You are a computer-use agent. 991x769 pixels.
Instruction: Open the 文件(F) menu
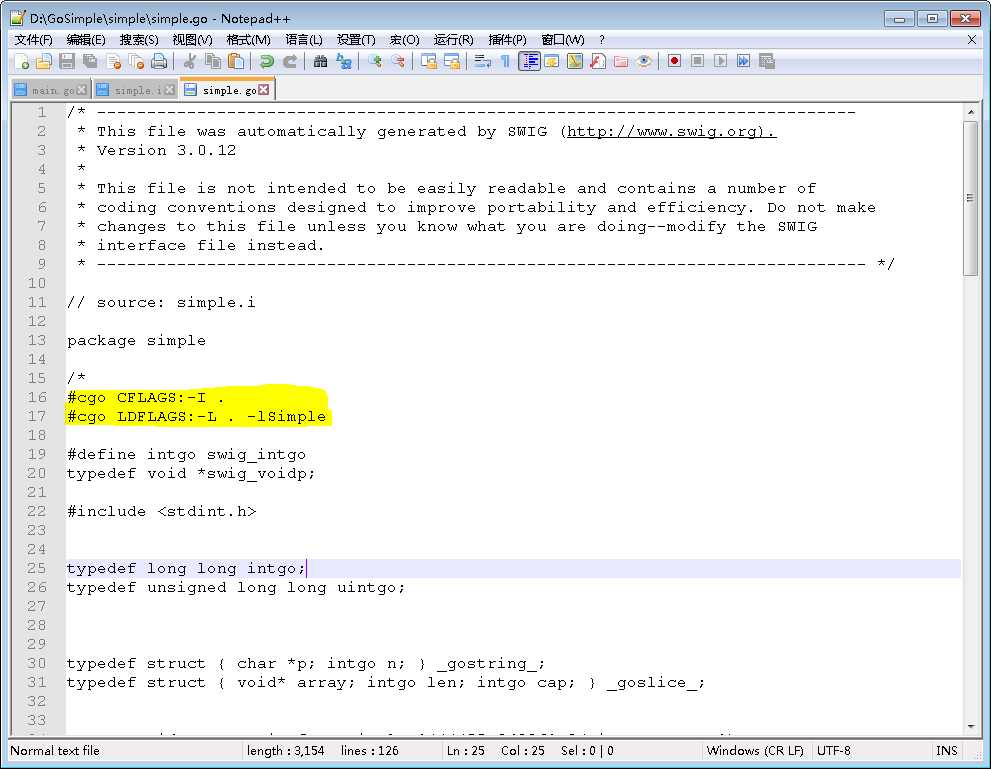pos(33,40)
